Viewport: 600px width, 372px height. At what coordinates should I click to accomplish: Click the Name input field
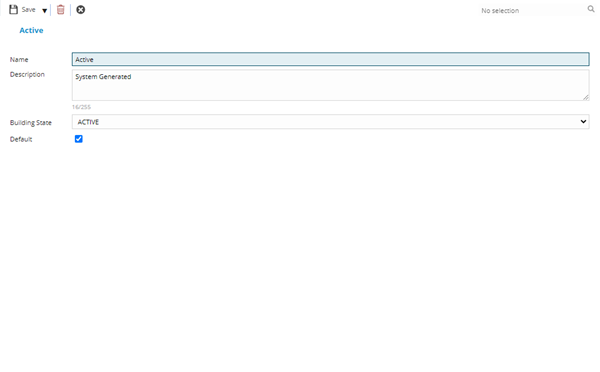(331, 59)
